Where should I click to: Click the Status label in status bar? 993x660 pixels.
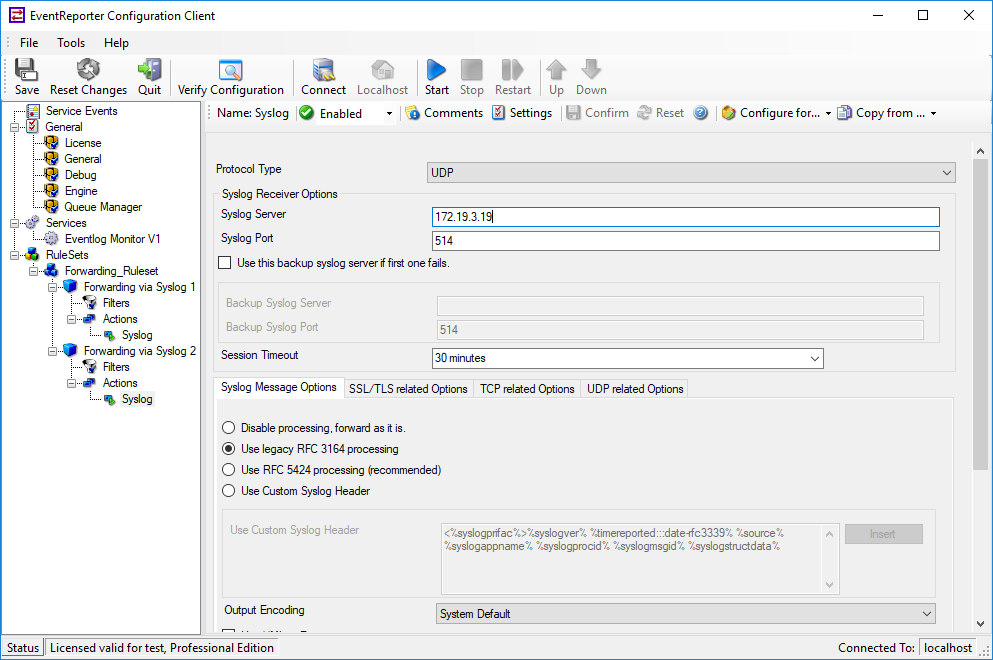23,648
